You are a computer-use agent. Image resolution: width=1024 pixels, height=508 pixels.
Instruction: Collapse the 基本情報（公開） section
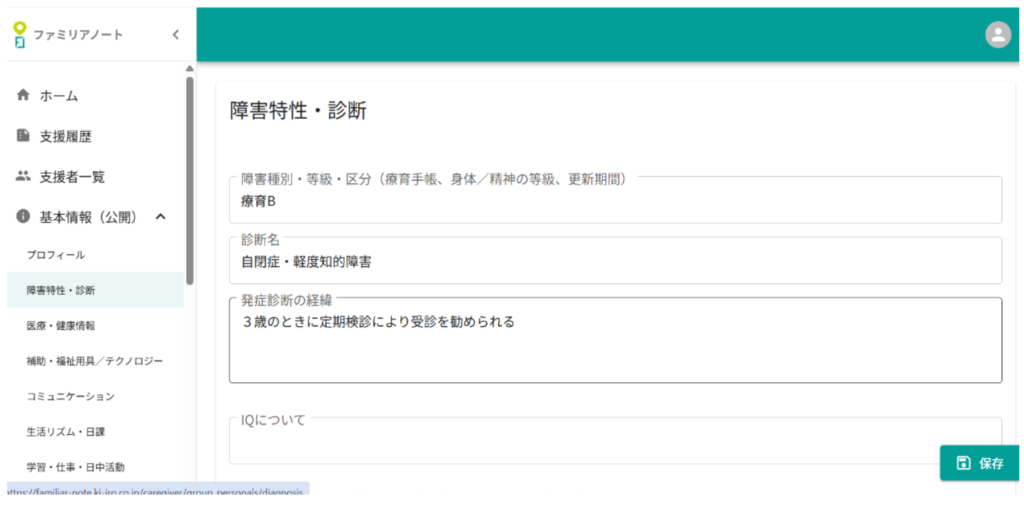(x=160, y=216)
